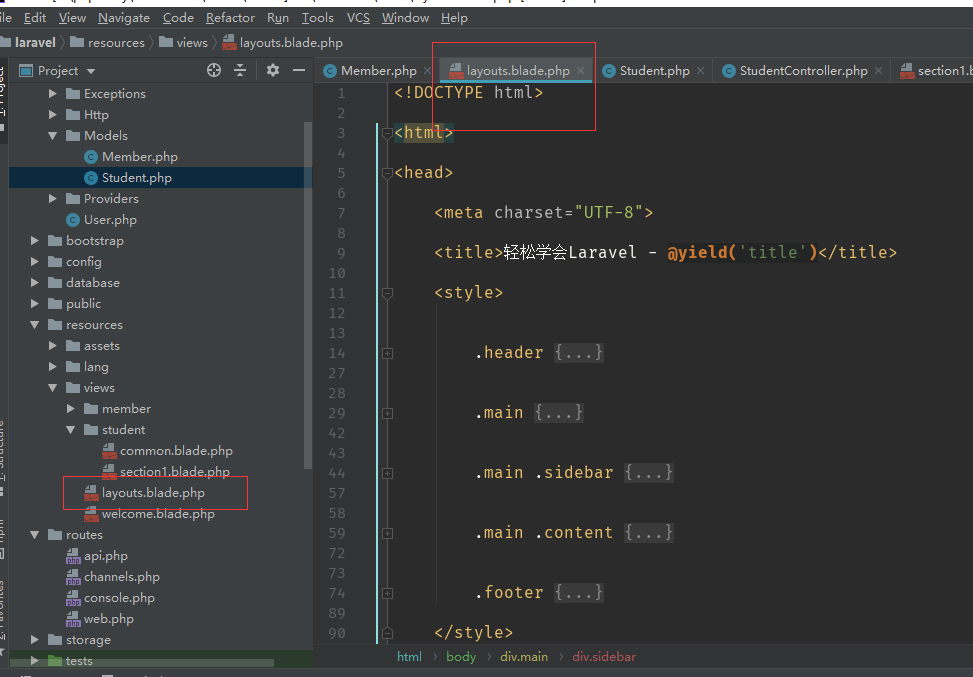The height and width of the screenshot is (677, 973).
Task: Open api.php in routes folder
Action: pyautogui.click(x=105, y=556)
